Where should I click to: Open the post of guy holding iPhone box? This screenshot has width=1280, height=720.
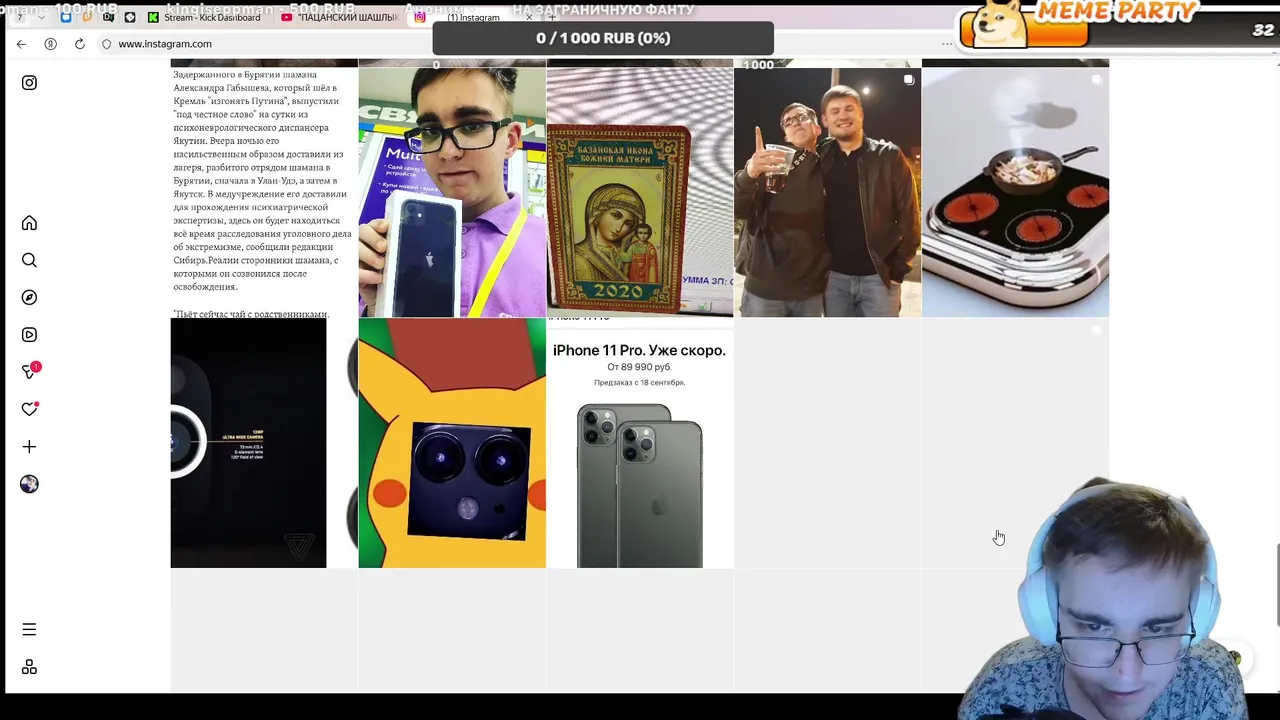(x=452, y=192)
